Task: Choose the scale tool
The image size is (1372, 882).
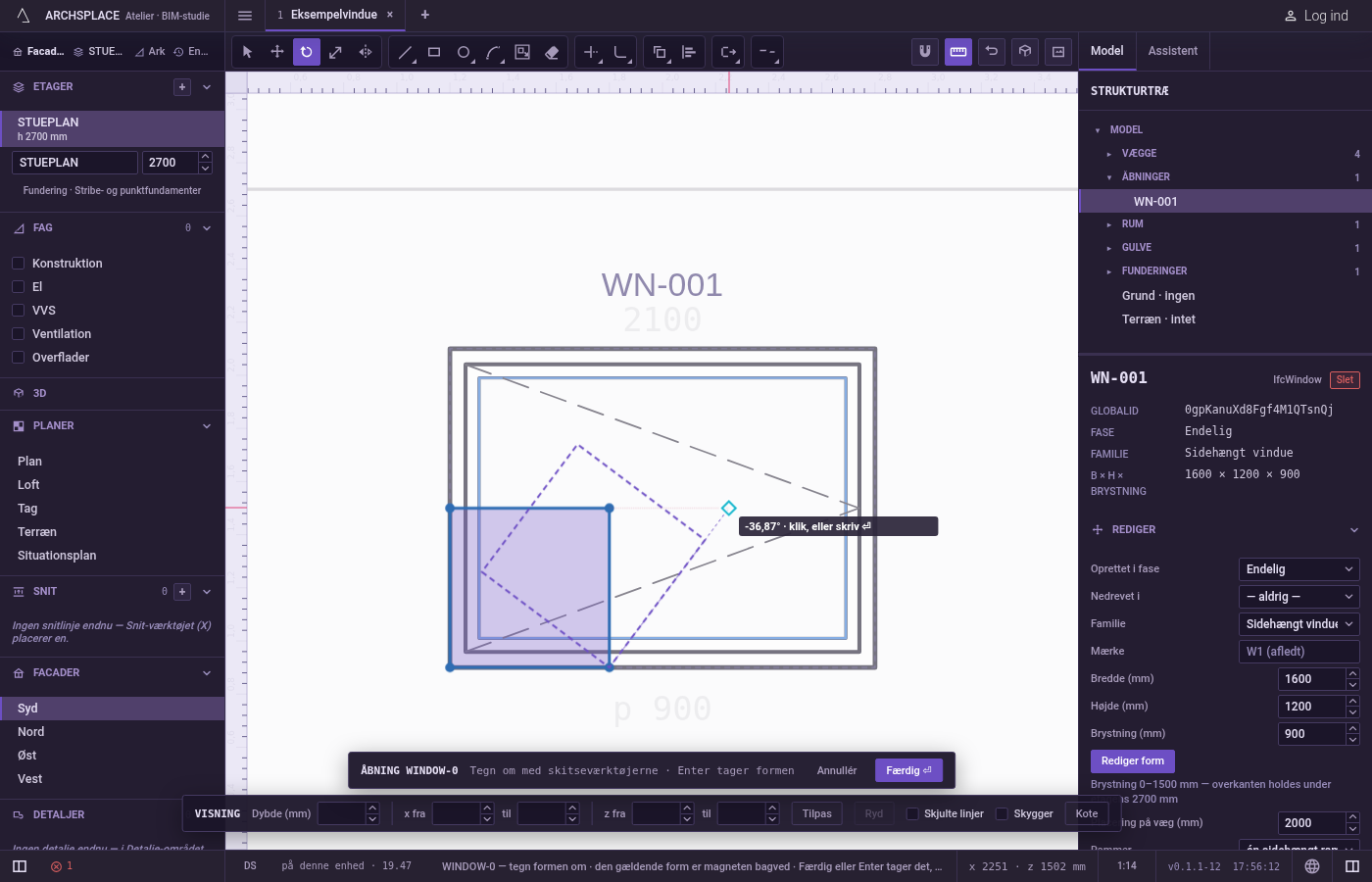Action: 336,52
